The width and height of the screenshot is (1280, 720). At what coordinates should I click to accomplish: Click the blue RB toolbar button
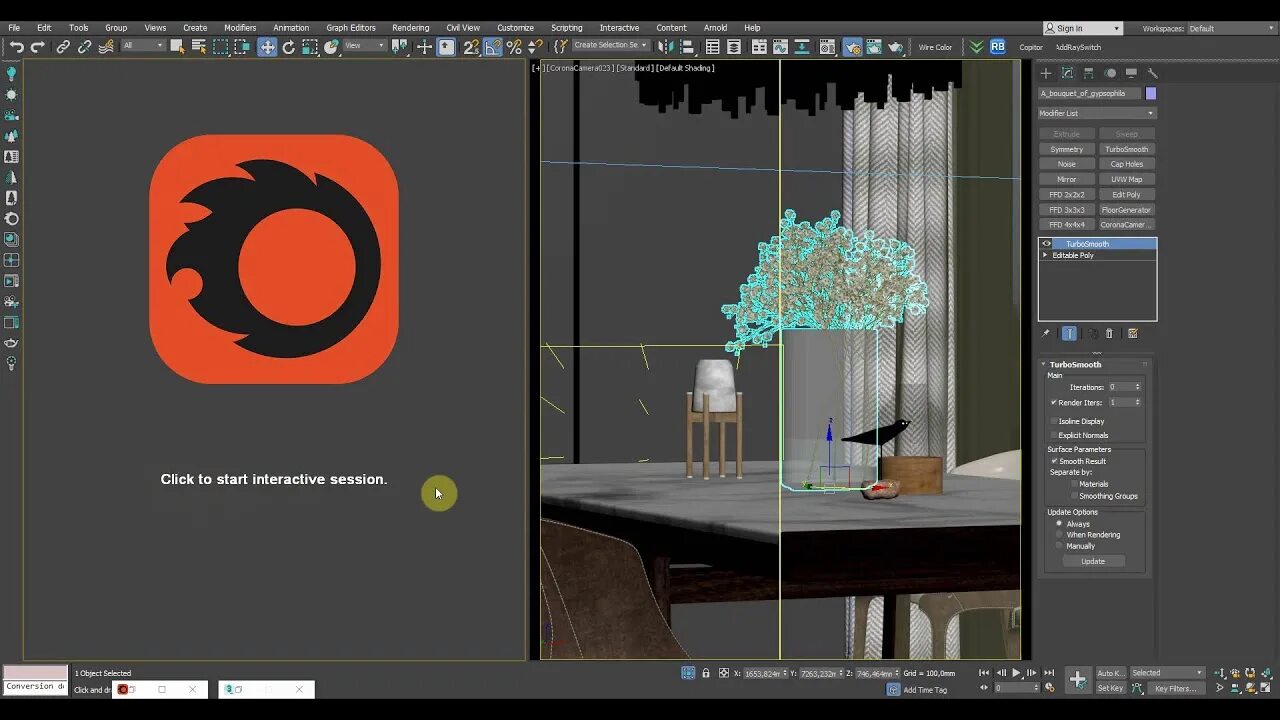pyautogui.click(x=998, y=46)
